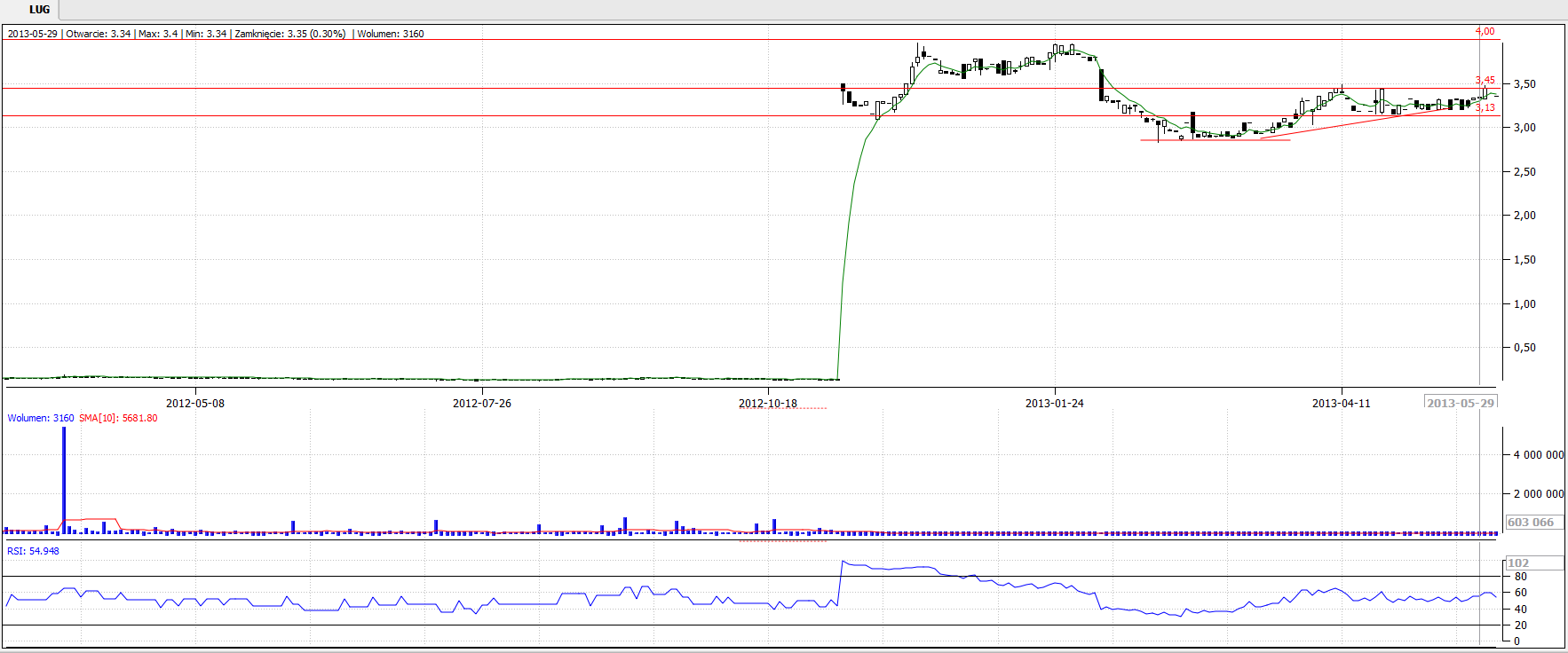Click the 3,50 price axis label
This screenshot has height=653, width=1568.
[x=1524, y=84]
